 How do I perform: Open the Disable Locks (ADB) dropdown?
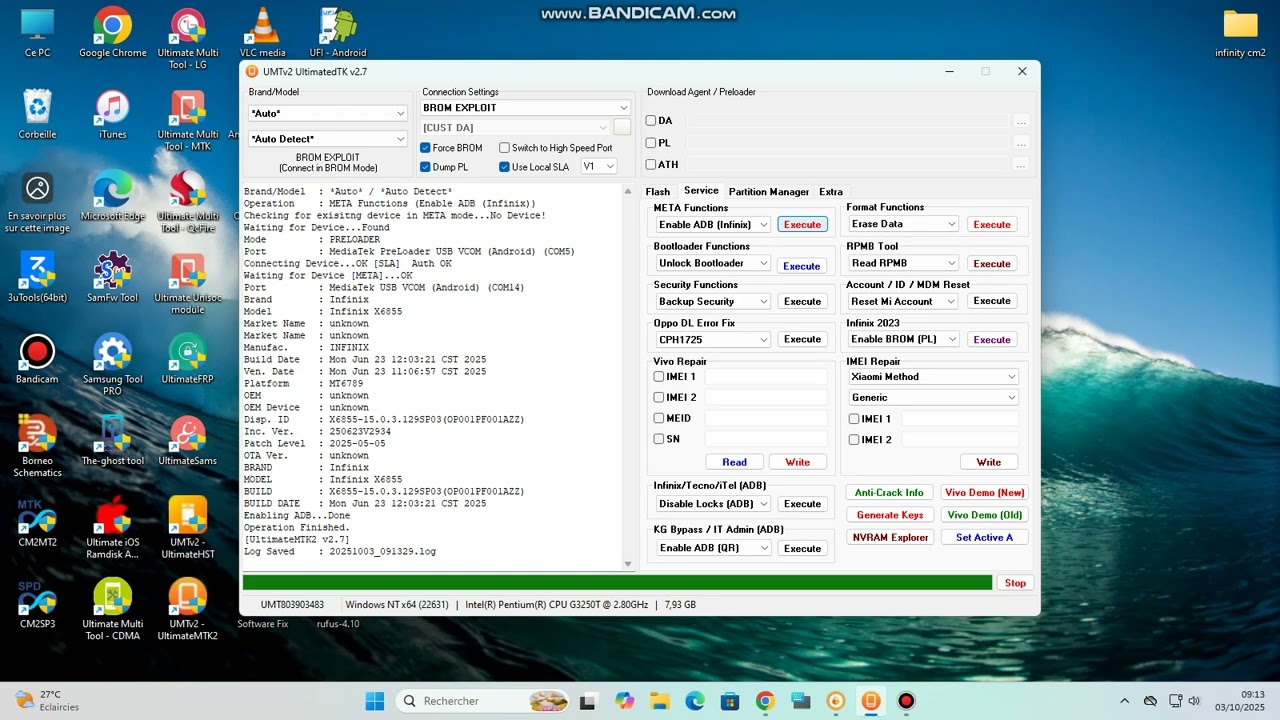[713, 504]
